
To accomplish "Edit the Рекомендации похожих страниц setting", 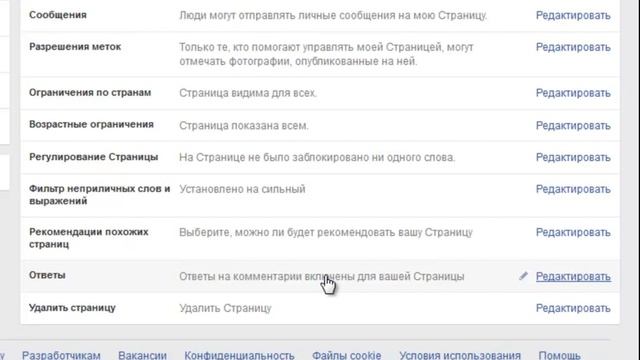I will 573,233.
